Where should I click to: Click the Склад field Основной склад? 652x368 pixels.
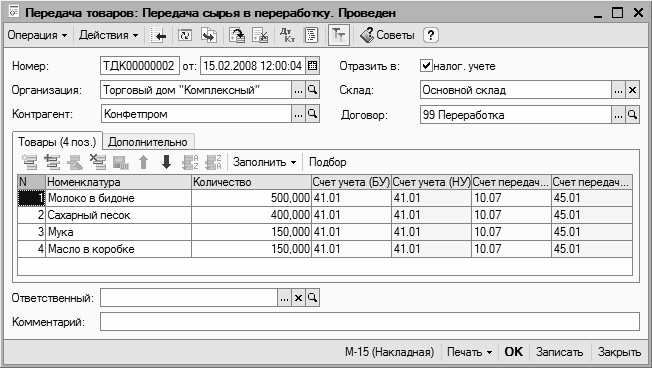[x=516, y=90]
